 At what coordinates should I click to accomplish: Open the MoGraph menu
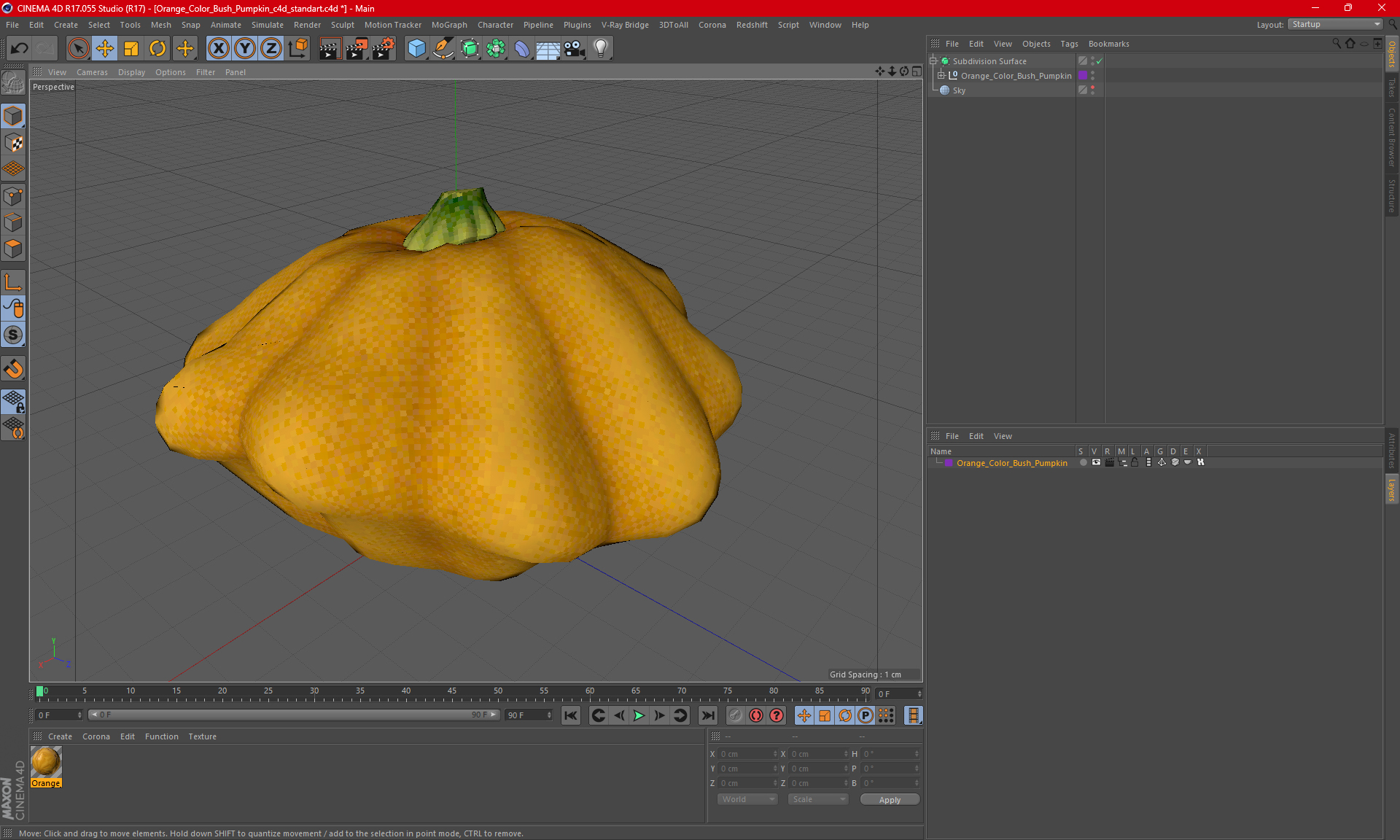pos(449,25)
